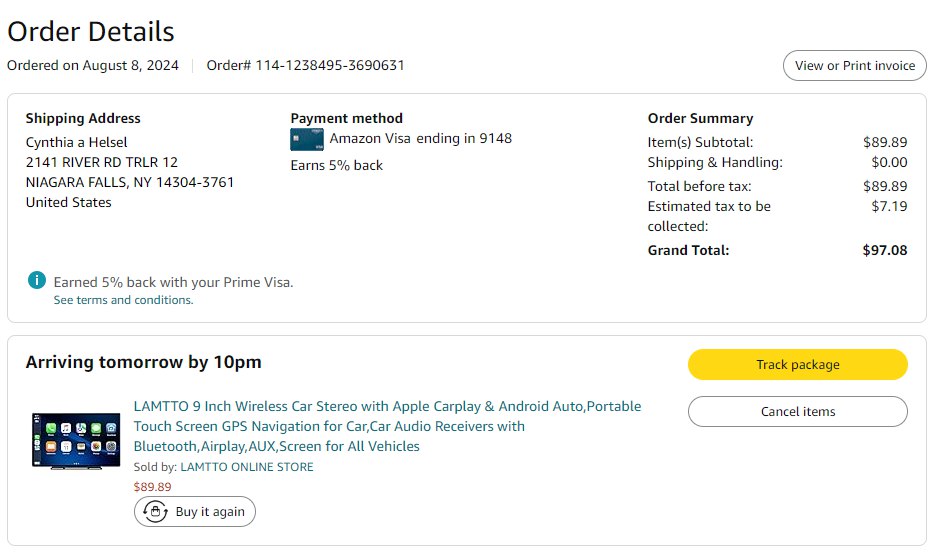Click the Order Details page heading

pos(91,32)
